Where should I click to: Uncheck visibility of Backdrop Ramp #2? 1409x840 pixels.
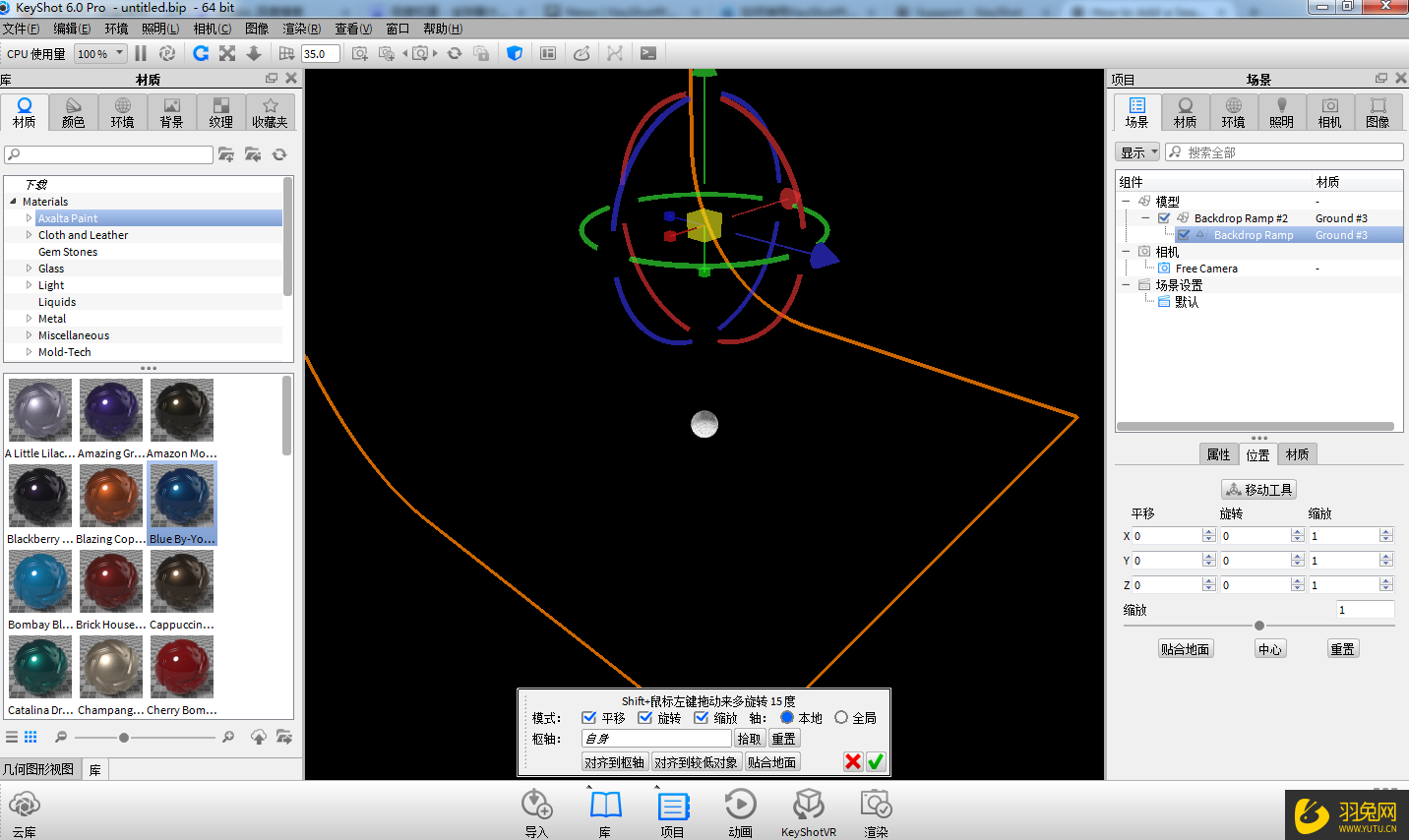coord(1164,218)
